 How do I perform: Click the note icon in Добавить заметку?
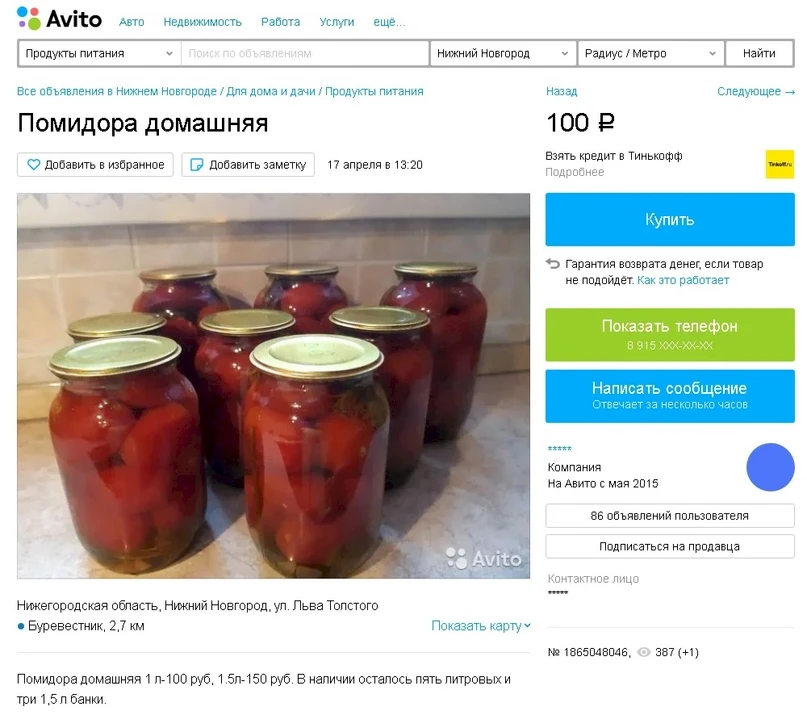(x=197, y=165)
